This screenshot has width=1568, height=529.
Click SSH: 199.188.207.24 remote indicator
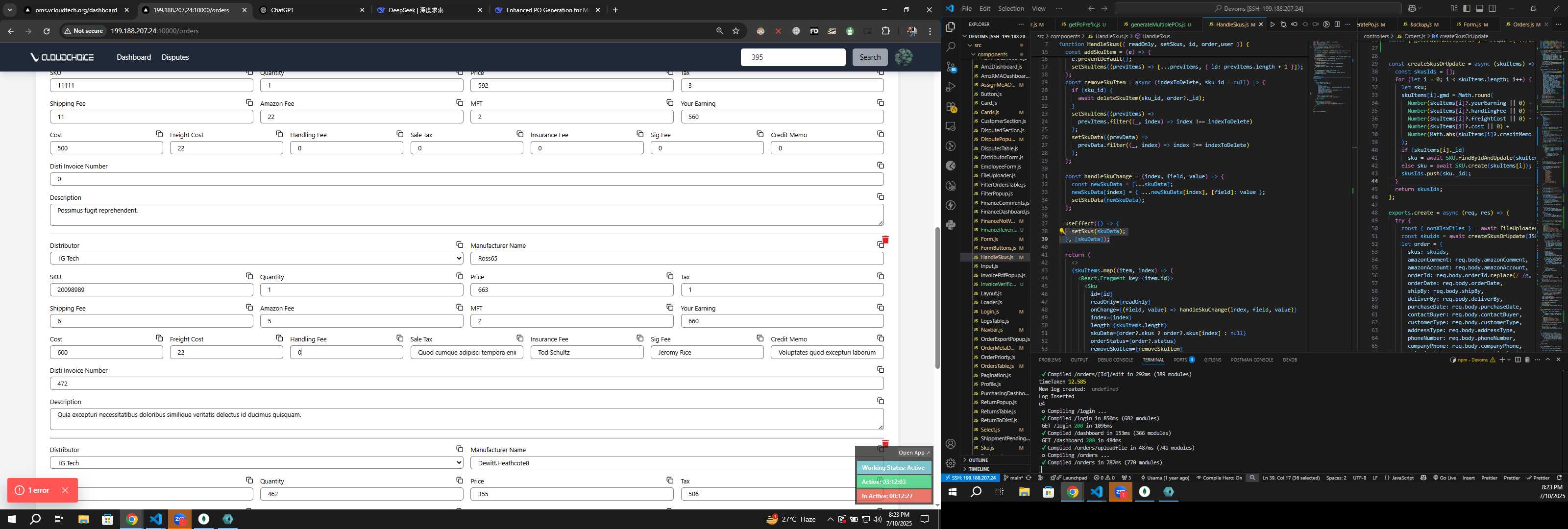click(x=970, y=478)
